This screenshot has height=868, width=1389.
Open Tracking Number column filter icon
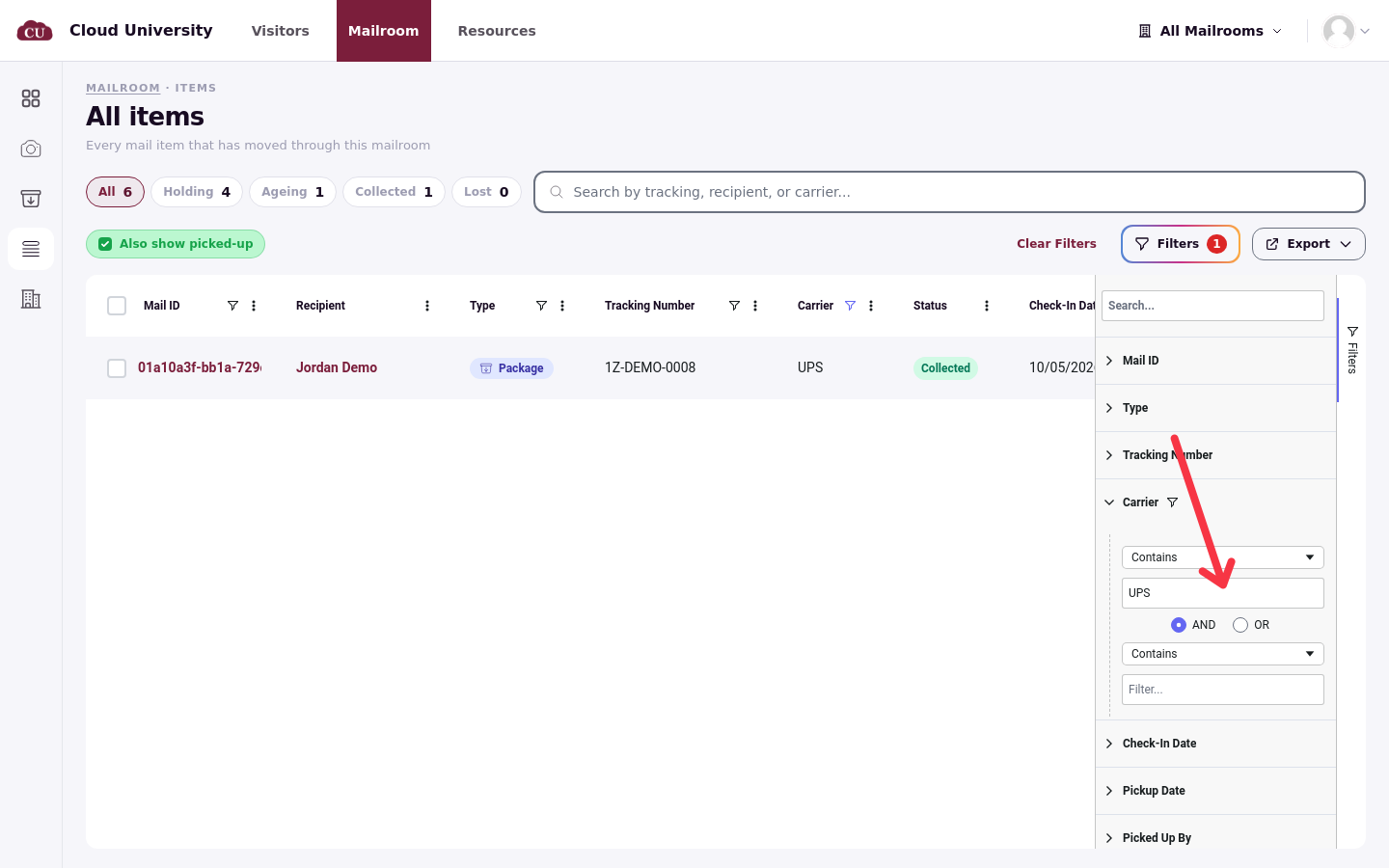[734, 306]
